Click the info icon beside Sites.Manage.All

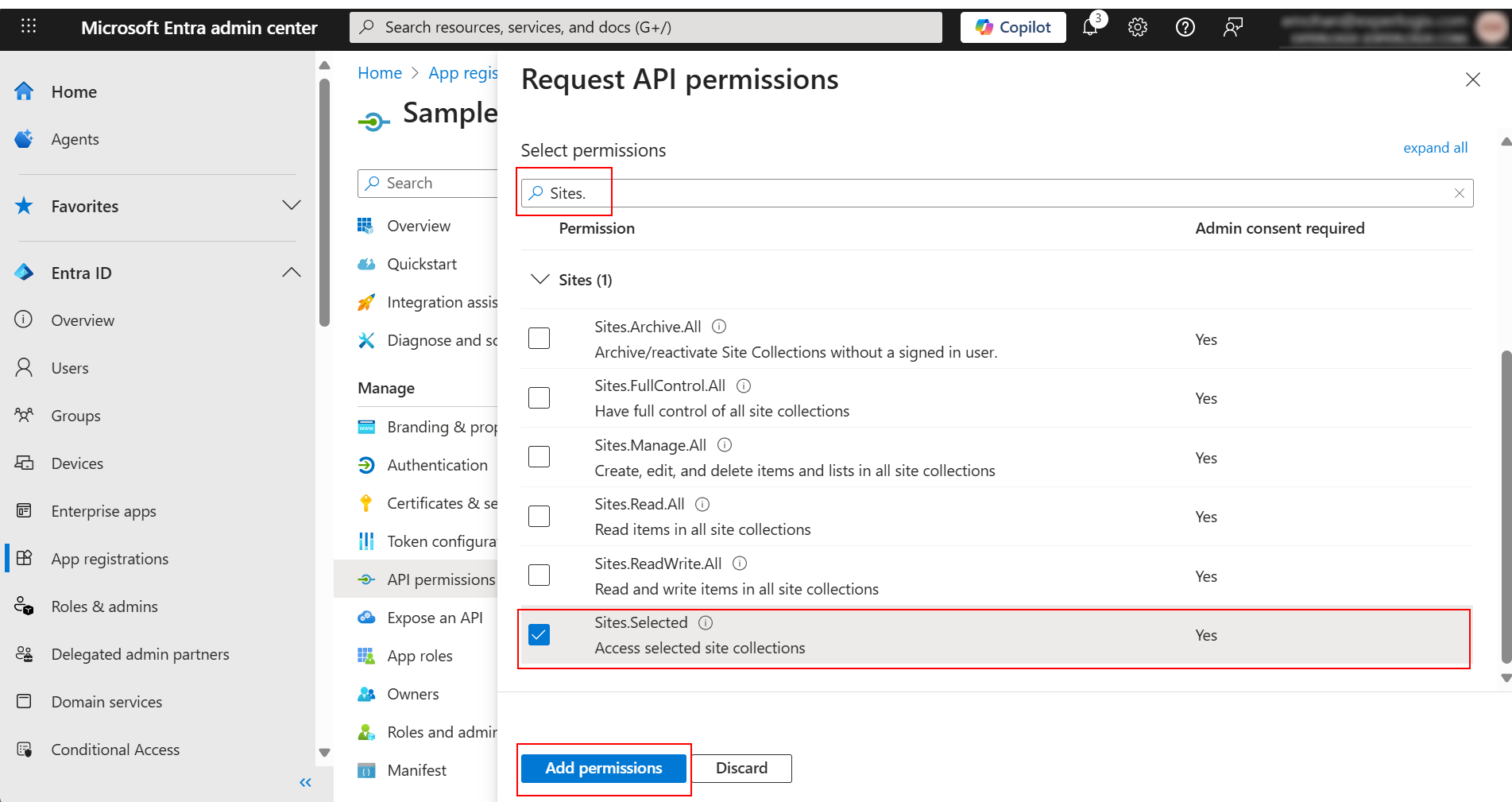(725, 445)
